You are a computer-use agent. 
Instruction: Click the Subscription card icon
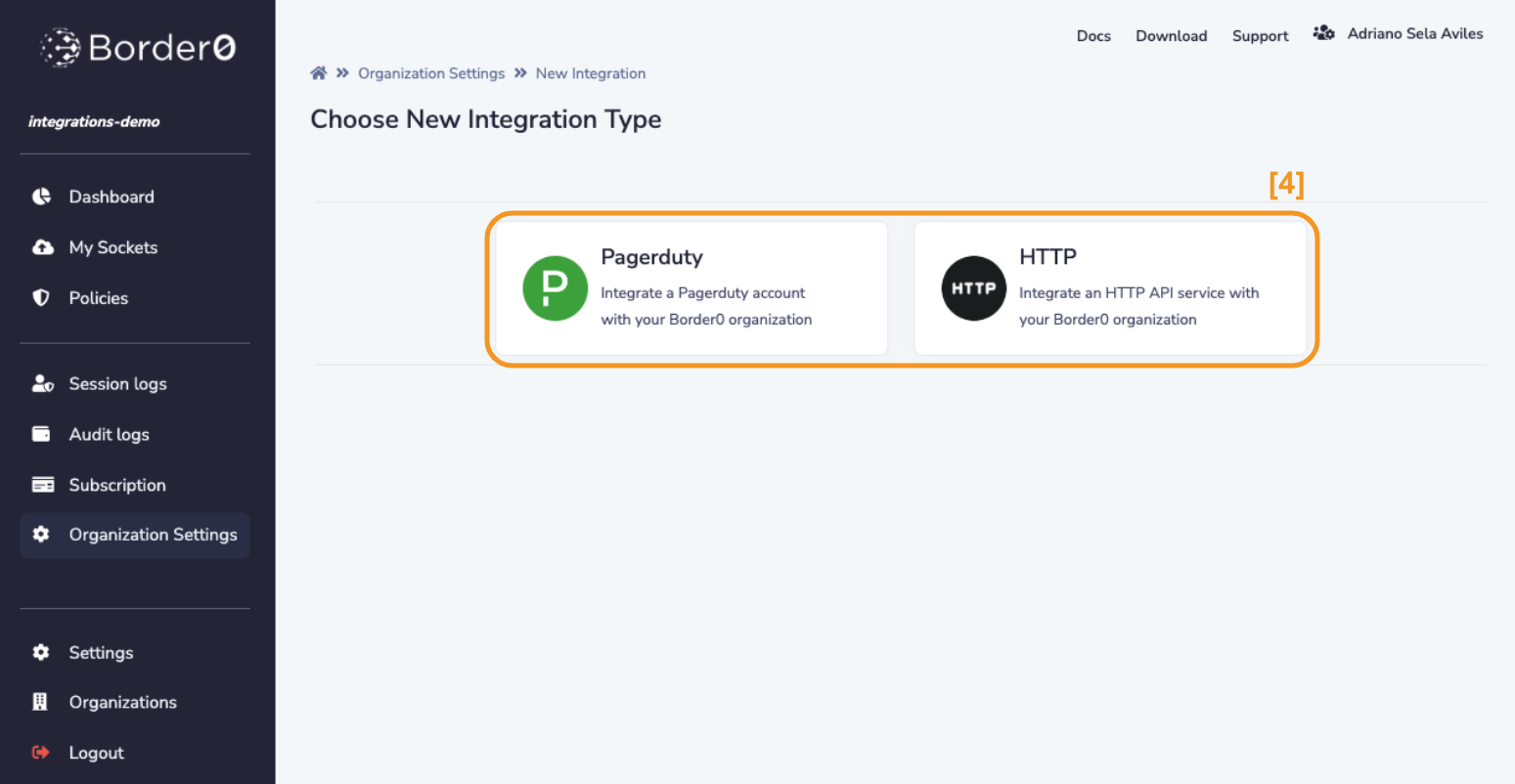[x=42, y=485]
